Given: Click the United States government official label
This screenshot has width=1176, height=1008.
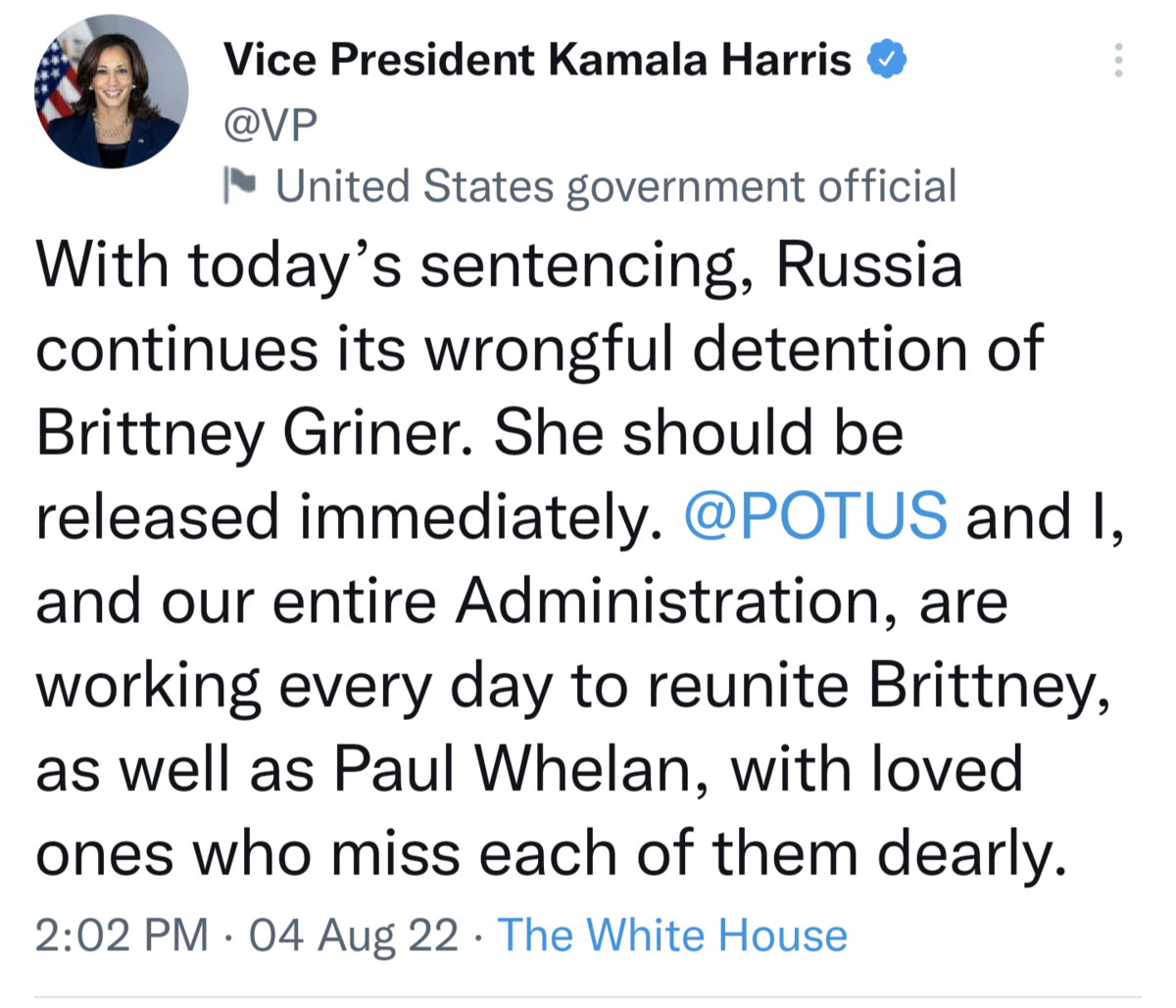Looking at the screenshot, I should tap(615, 185).
